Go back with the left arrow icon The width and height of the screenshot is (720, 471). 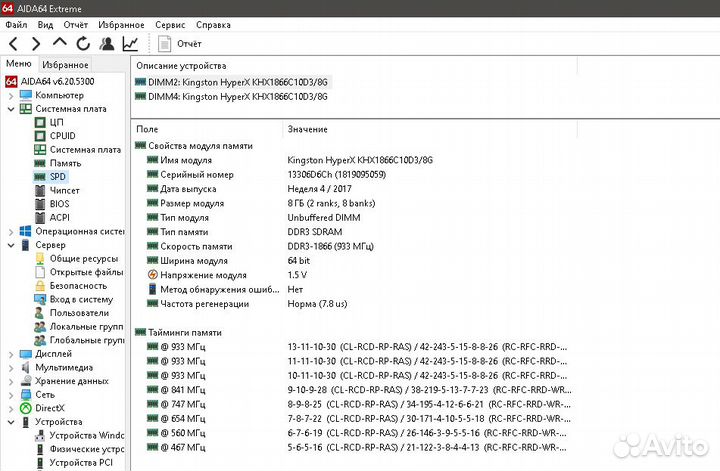pyautogui.click(x=13, y=44)
